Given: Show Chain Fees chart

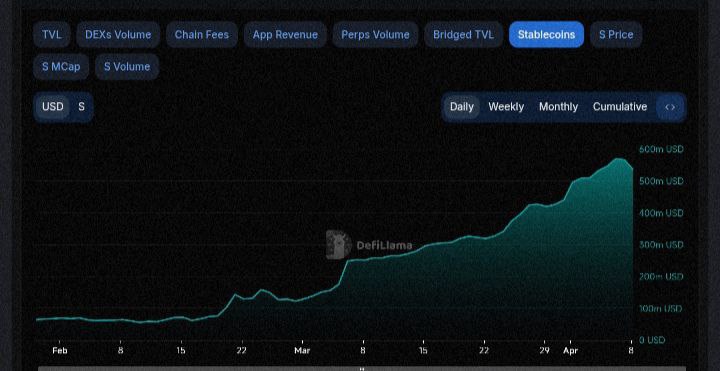Looking at the screenshot, I should (x=202, y=34).
